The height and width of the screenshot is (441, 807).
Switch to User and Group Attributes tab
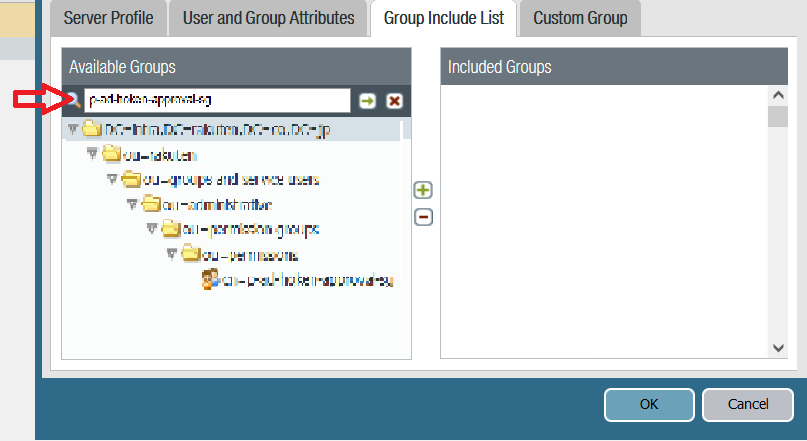click(268, 18)
